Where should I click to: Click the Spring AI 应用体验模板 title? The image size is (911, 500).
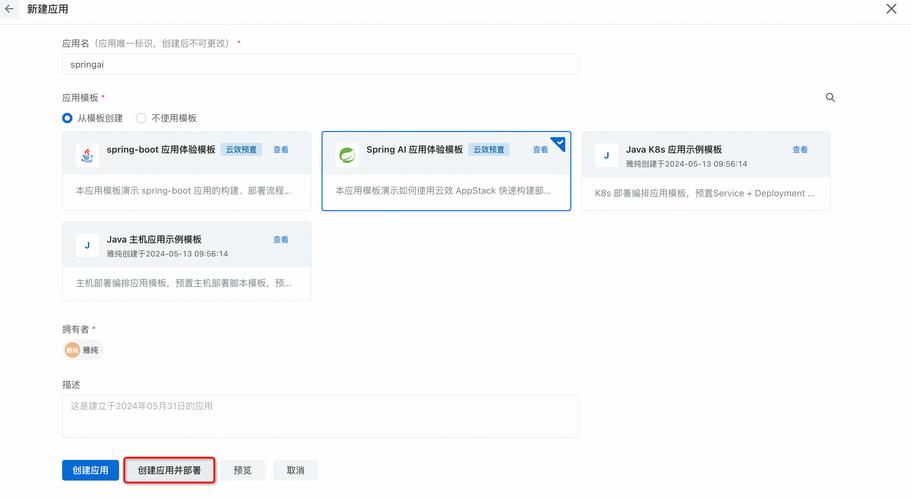coord(414,149)
